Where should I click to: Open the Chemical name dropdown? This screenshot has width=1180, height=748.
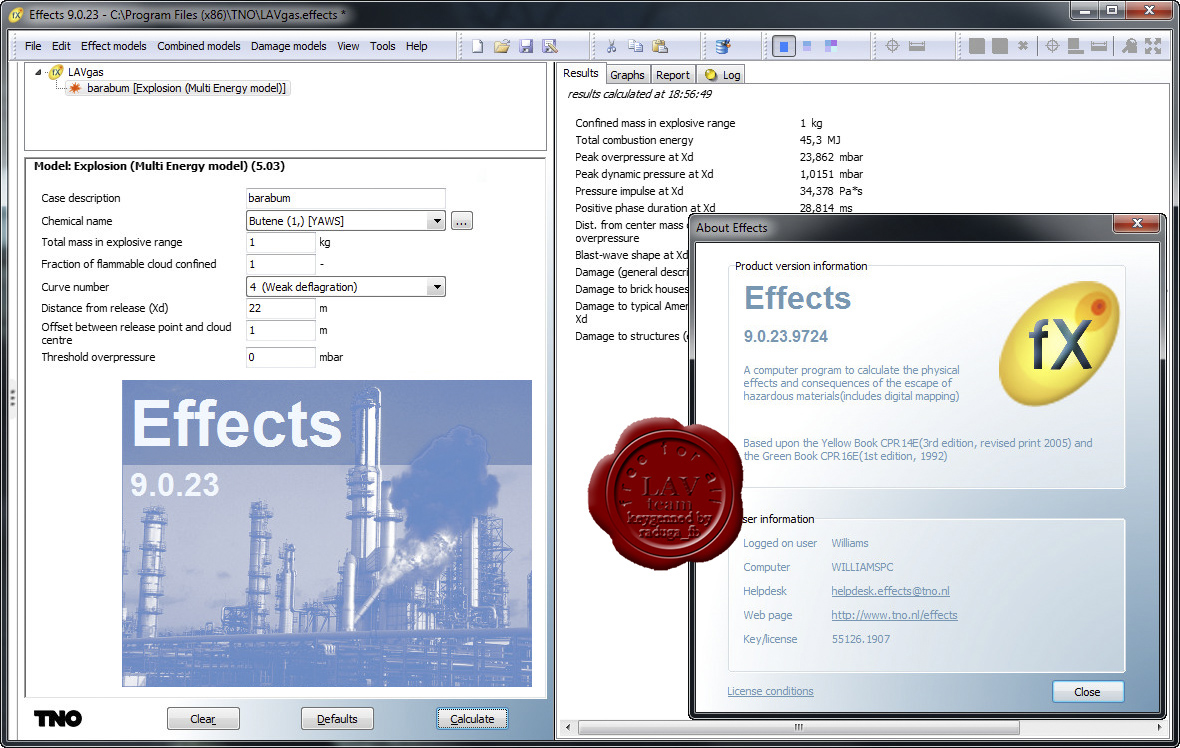436,221
